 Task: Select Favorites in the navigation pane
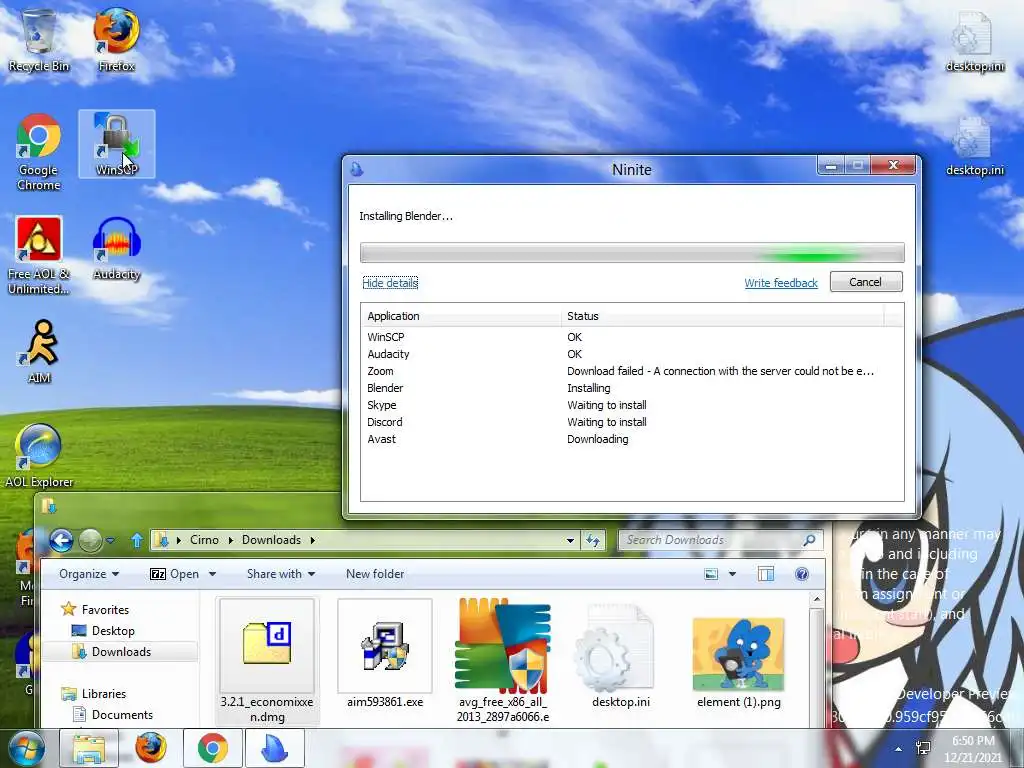[x=95, y=609]
